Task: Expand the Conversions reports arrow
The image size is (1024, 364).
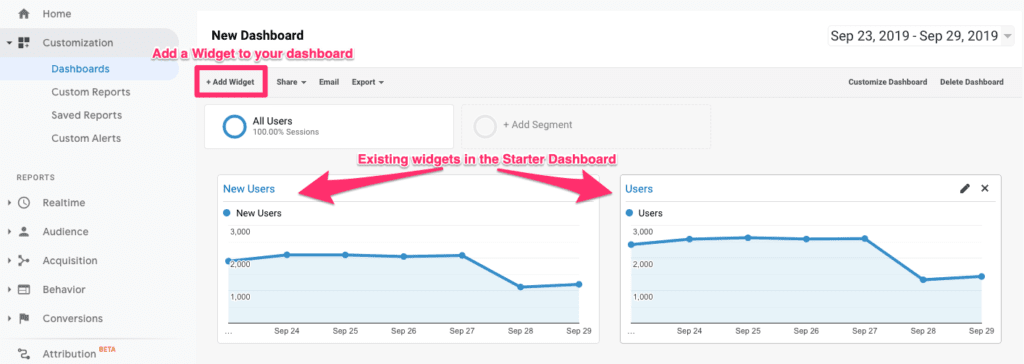Action: click(10, 319)
